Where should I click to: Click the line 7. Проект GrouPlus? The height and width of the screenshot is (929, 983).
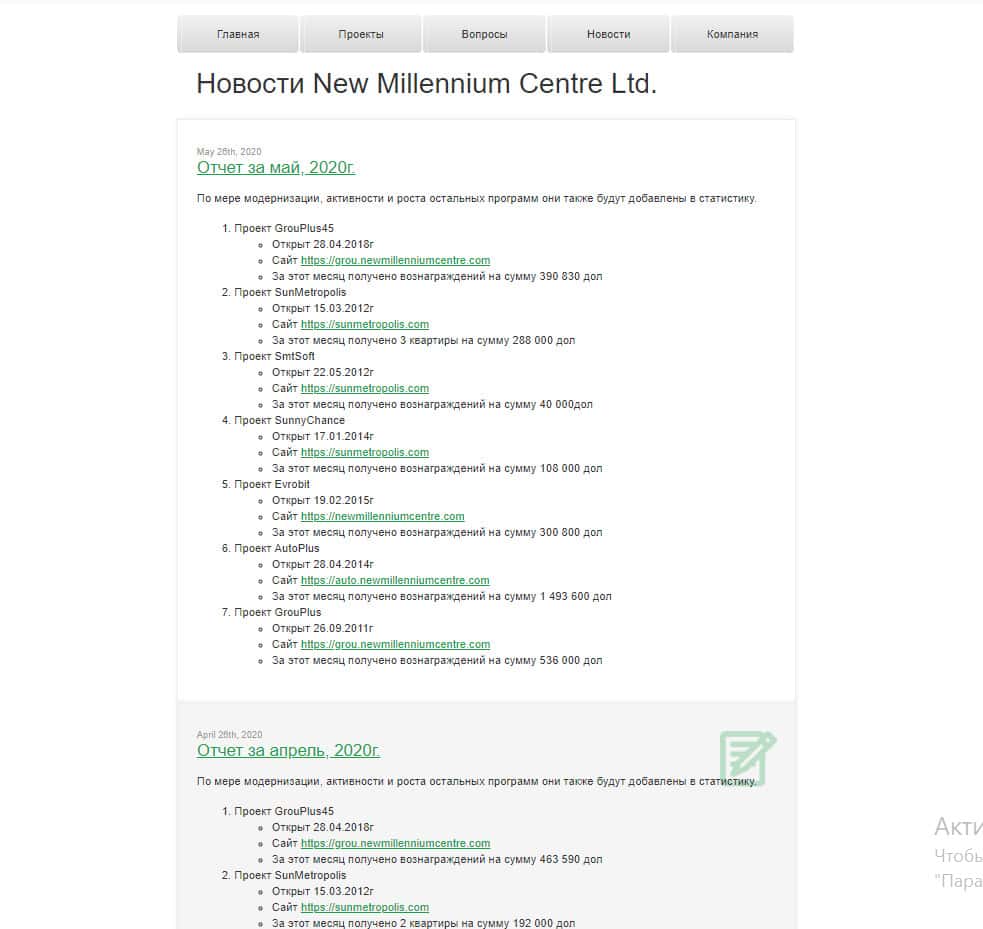coord(271,612)
